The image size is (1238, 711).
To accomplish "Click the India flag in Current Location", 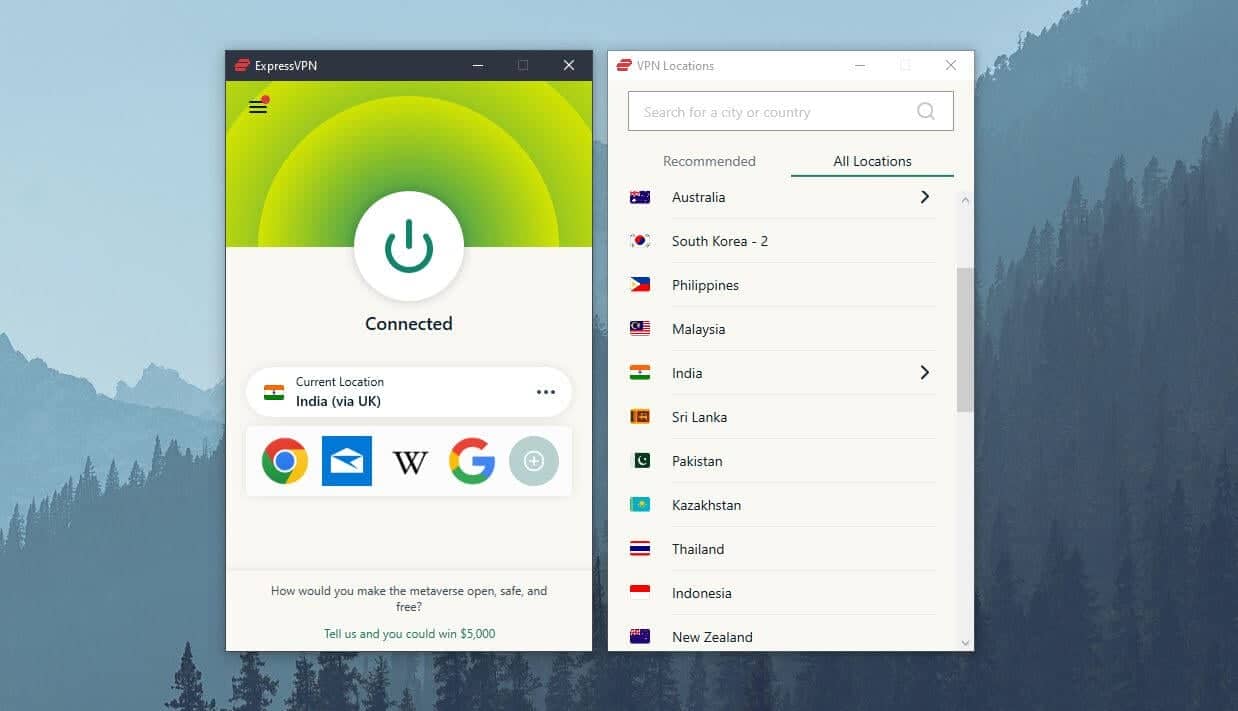I will pos(274,392).
